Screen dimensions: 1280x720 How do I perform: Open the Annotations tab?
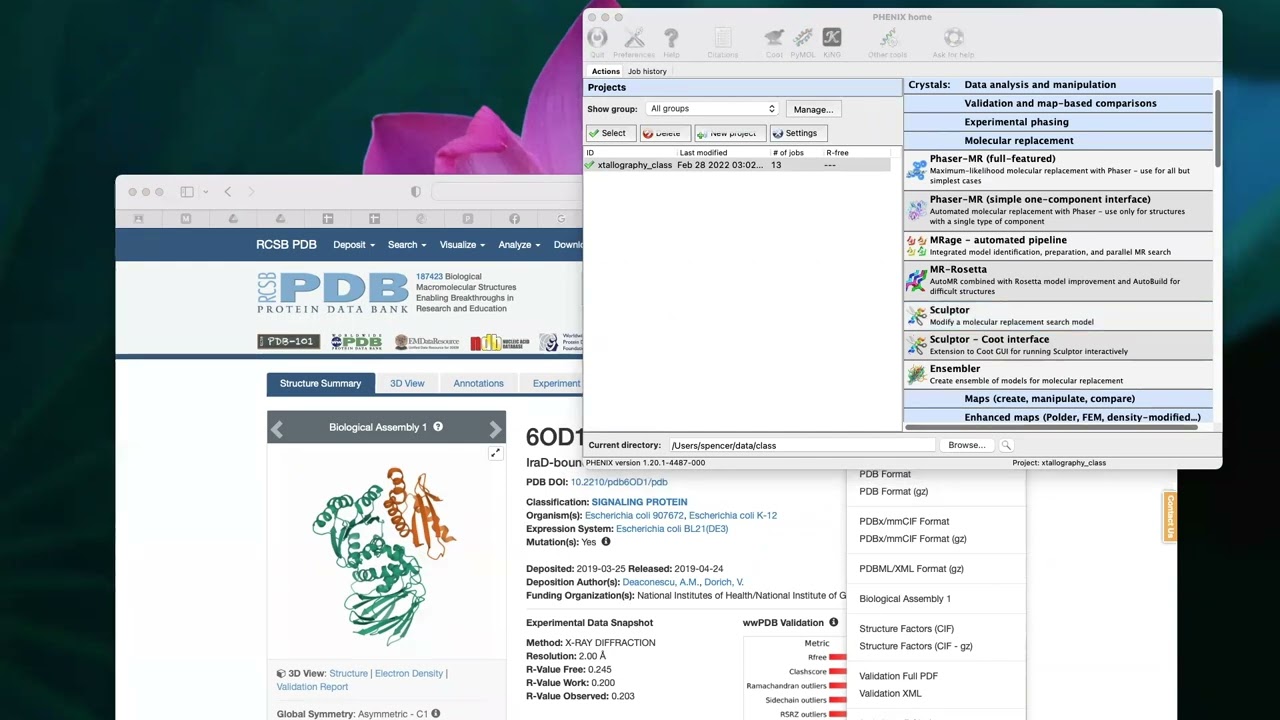click(x=478, y=383)
